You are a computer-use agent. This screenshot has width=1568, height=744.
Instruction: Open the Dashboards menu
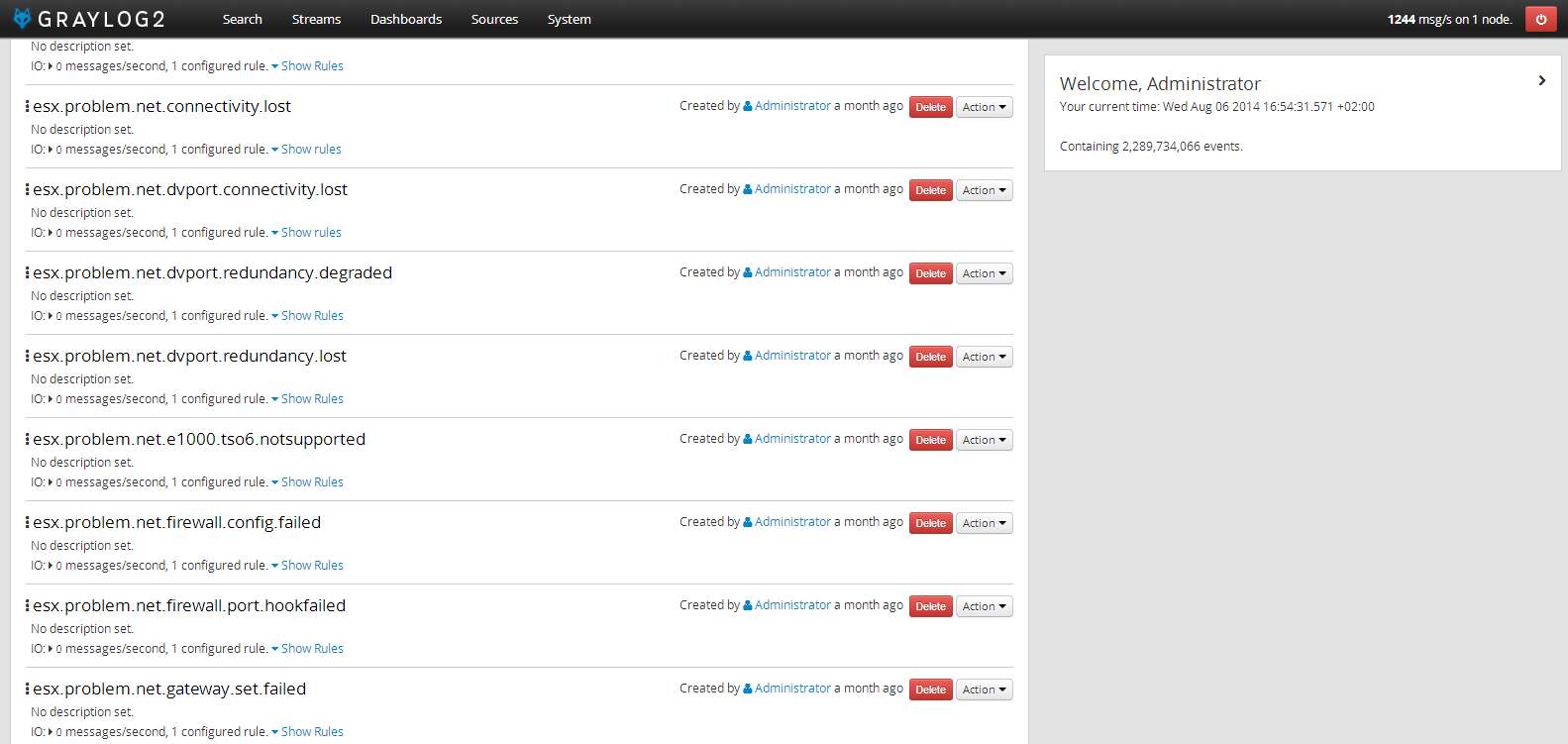point(406,19)
